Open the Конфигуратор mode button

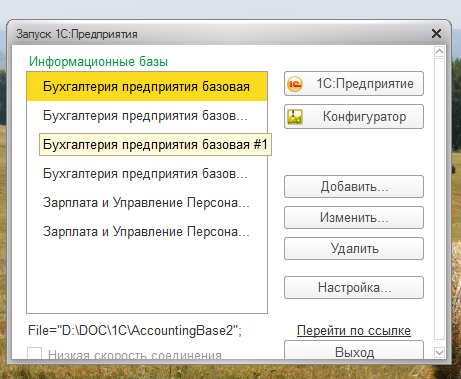pos(354,117)
